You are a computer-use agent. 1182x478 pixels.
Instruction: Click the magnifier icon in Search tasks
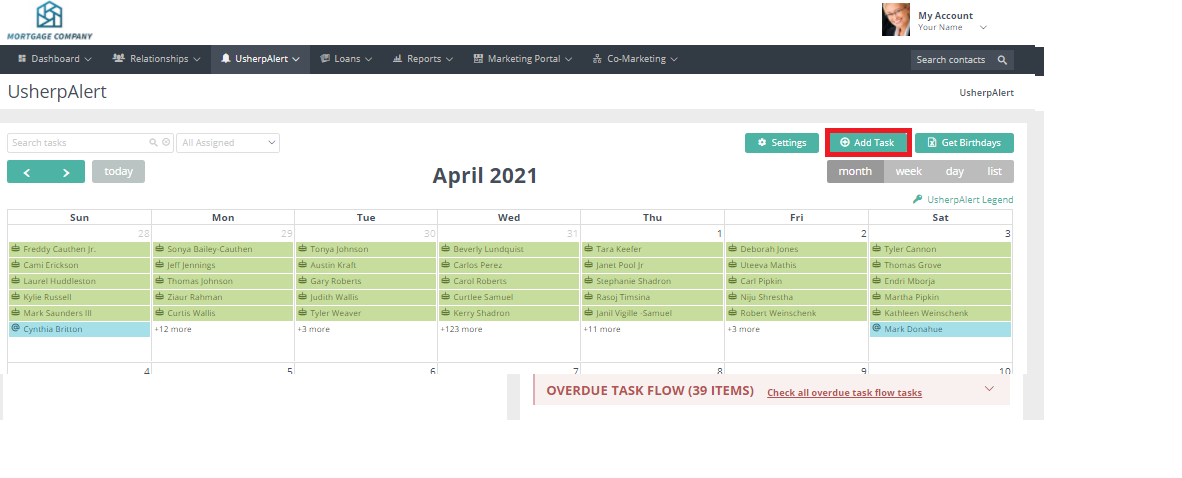154,143
